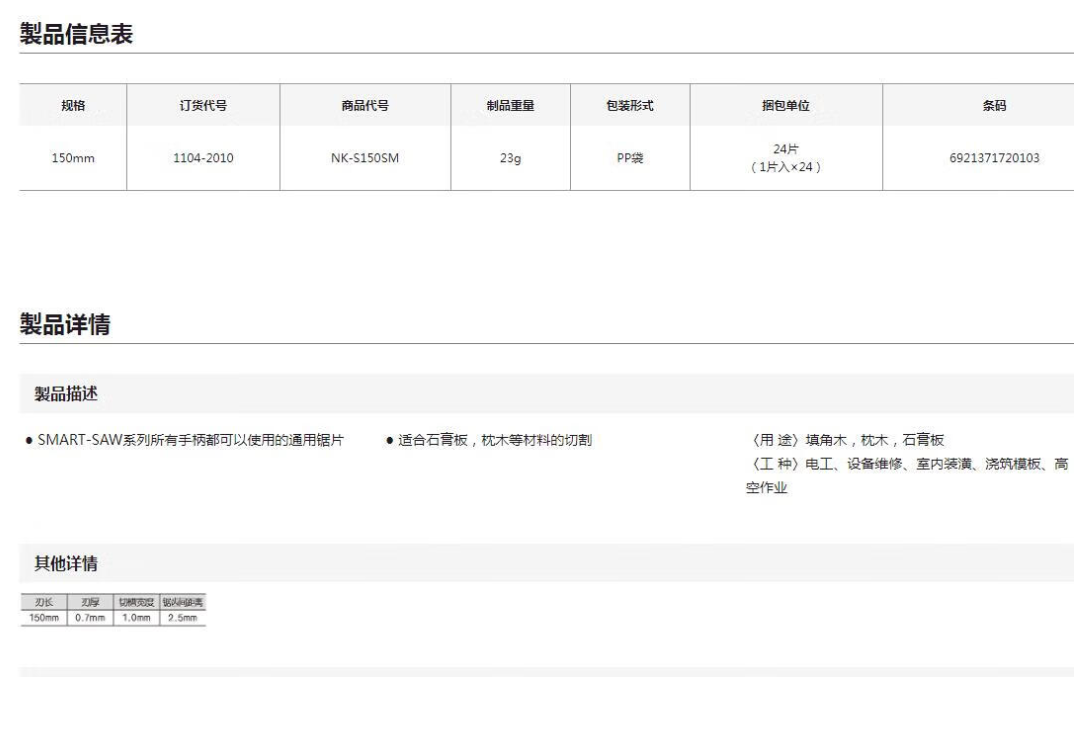Click the 23g weight value

(510, 158)
